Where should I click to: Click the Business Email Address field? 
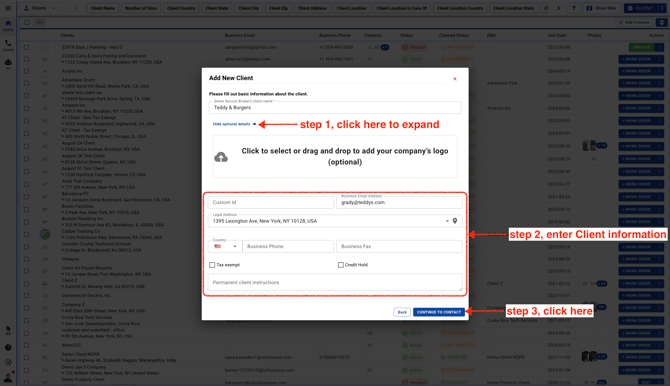pos(399,202)
